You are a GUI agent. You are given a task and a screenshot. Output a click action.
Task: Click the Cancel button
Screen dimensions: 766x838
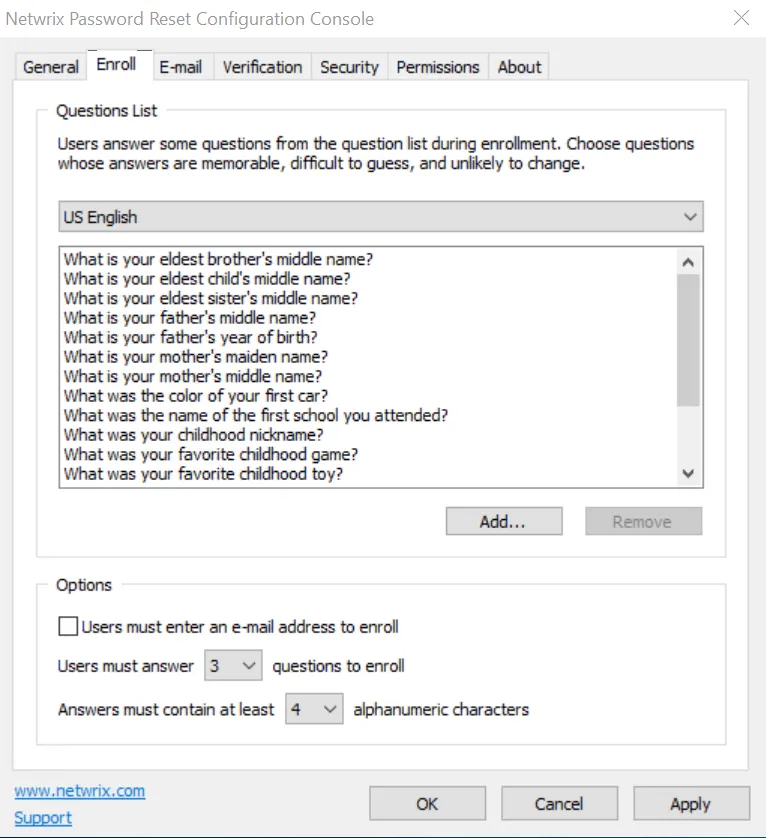click(560, 803)
